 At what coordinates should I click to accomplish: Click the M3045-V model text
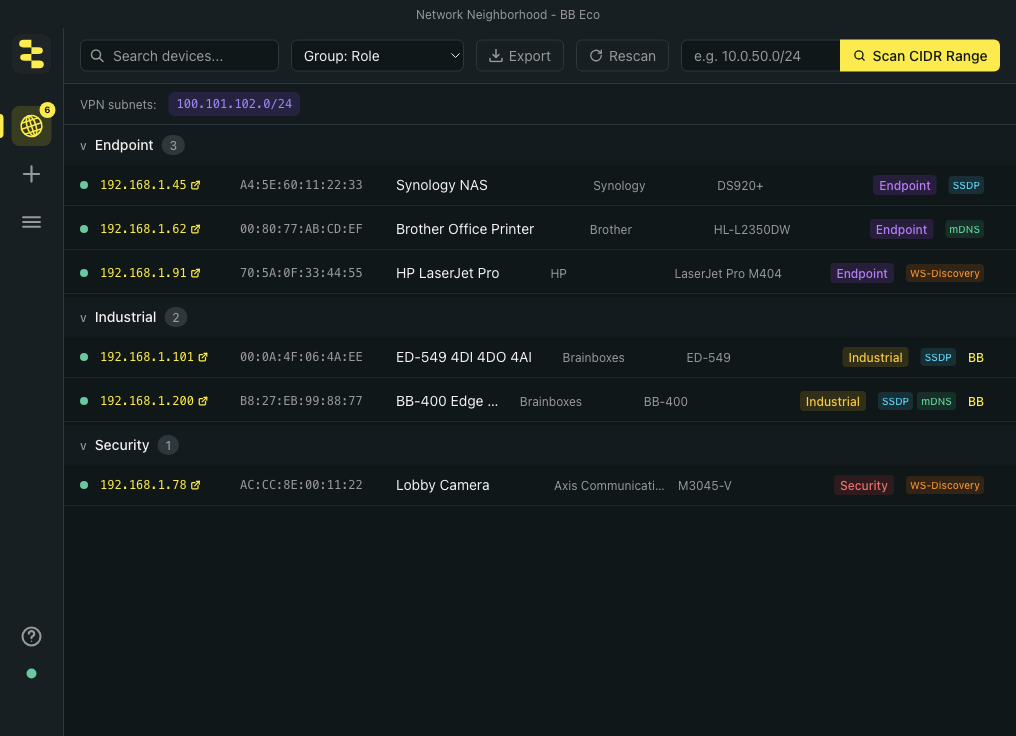point(704,486)
